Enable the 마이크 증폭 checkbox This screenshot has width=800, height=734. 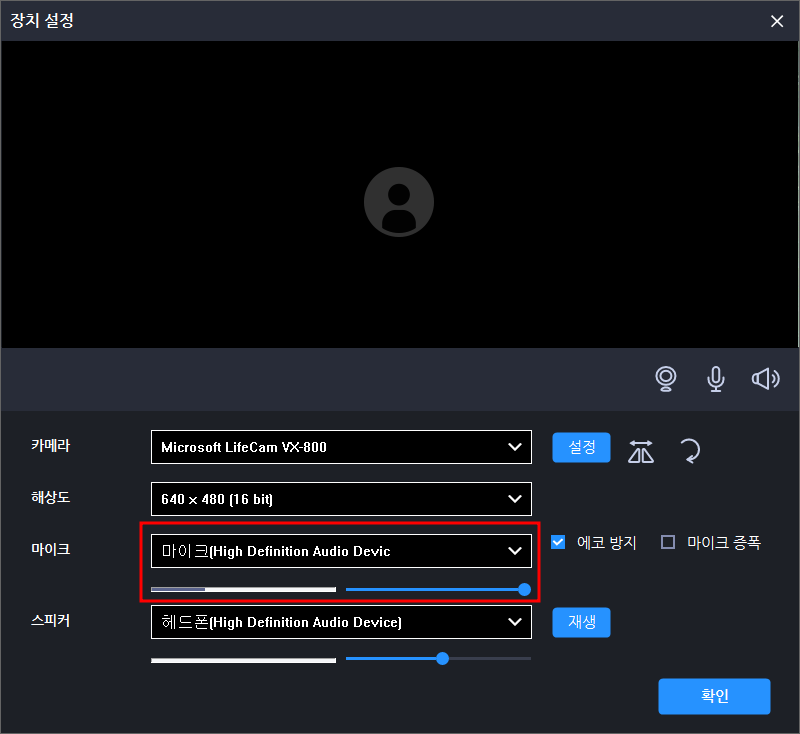(668, 542)
